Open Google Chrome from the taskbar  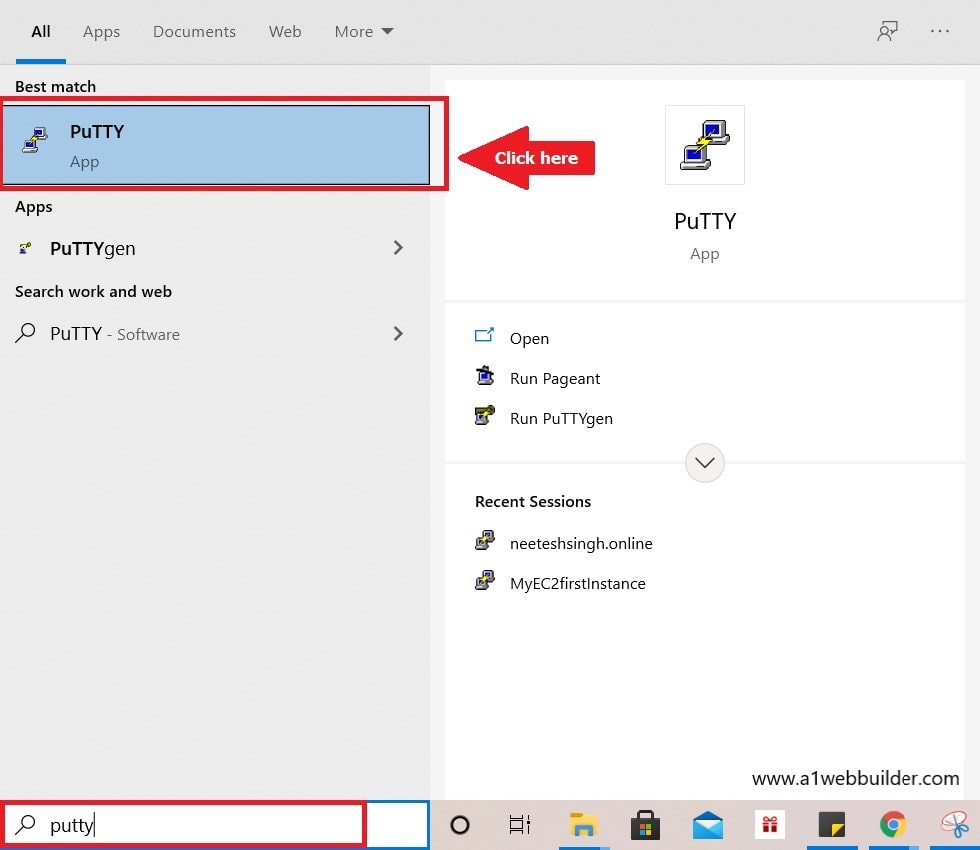click(893, 825)
